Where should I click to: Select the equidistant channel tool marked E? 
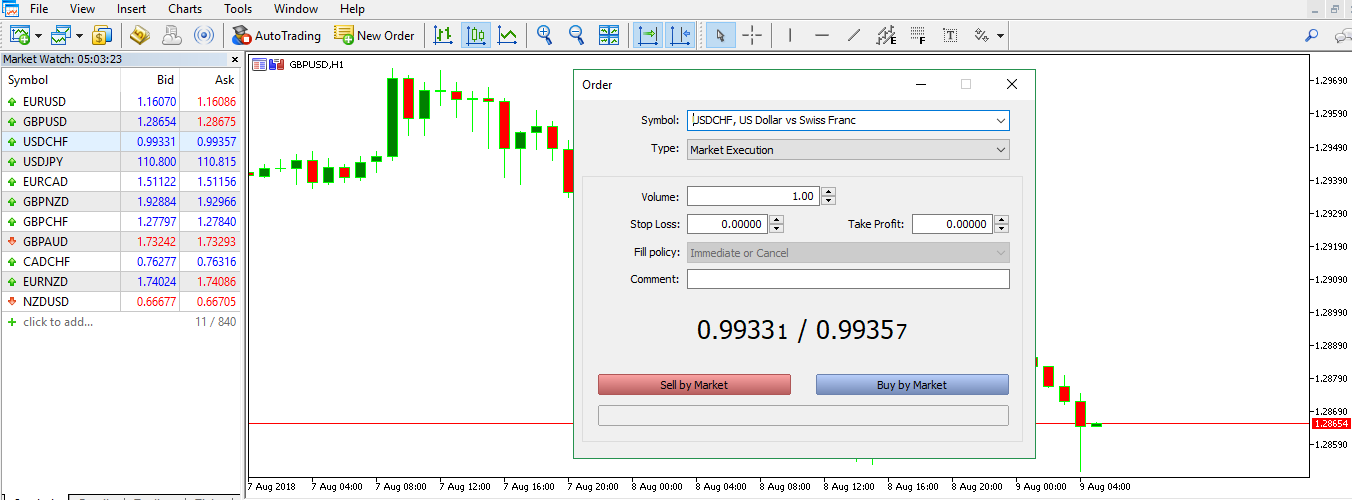click(x=886, y=35)
